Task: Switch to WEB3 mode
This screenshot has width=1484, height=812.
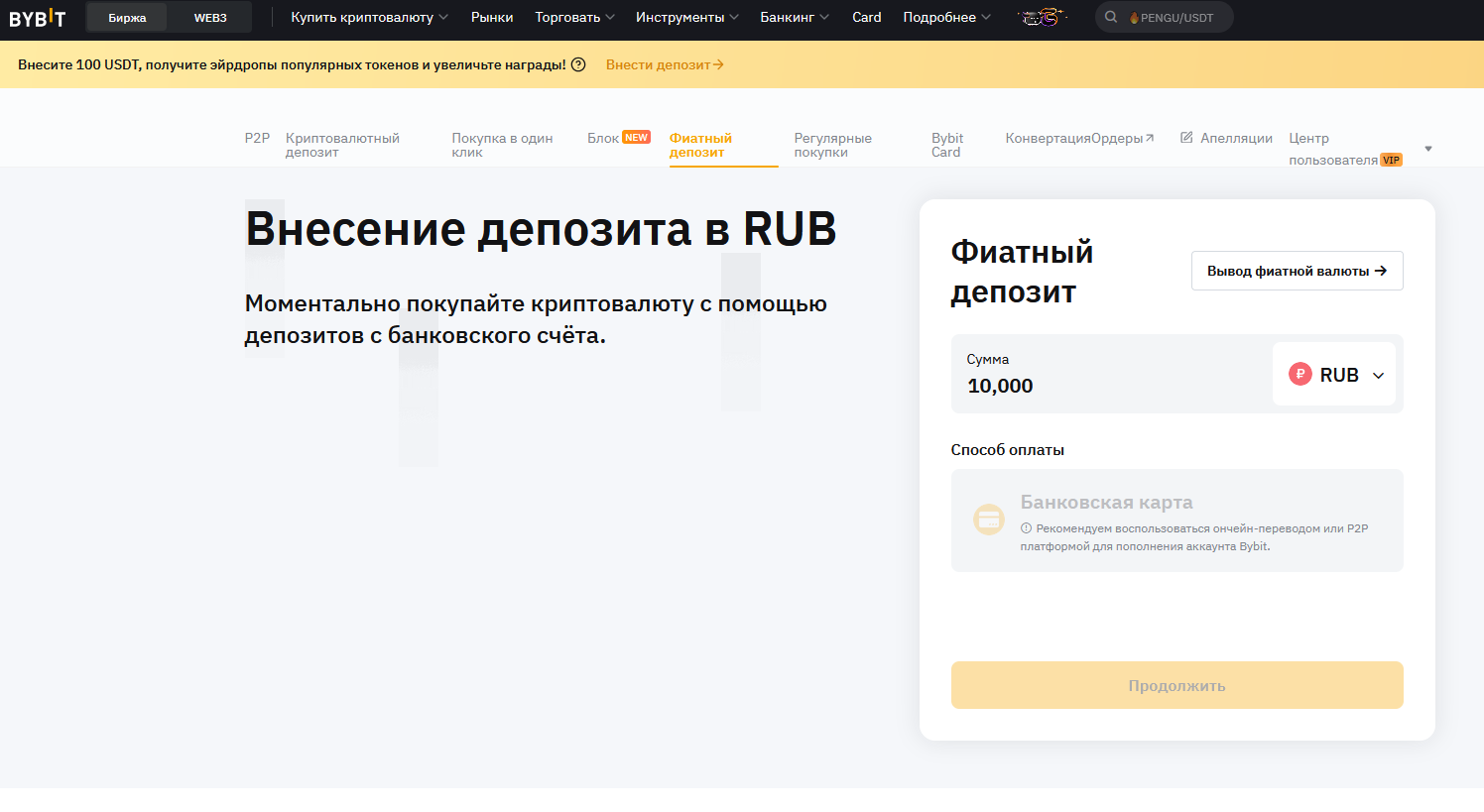Action: click(x=210, y=18)
